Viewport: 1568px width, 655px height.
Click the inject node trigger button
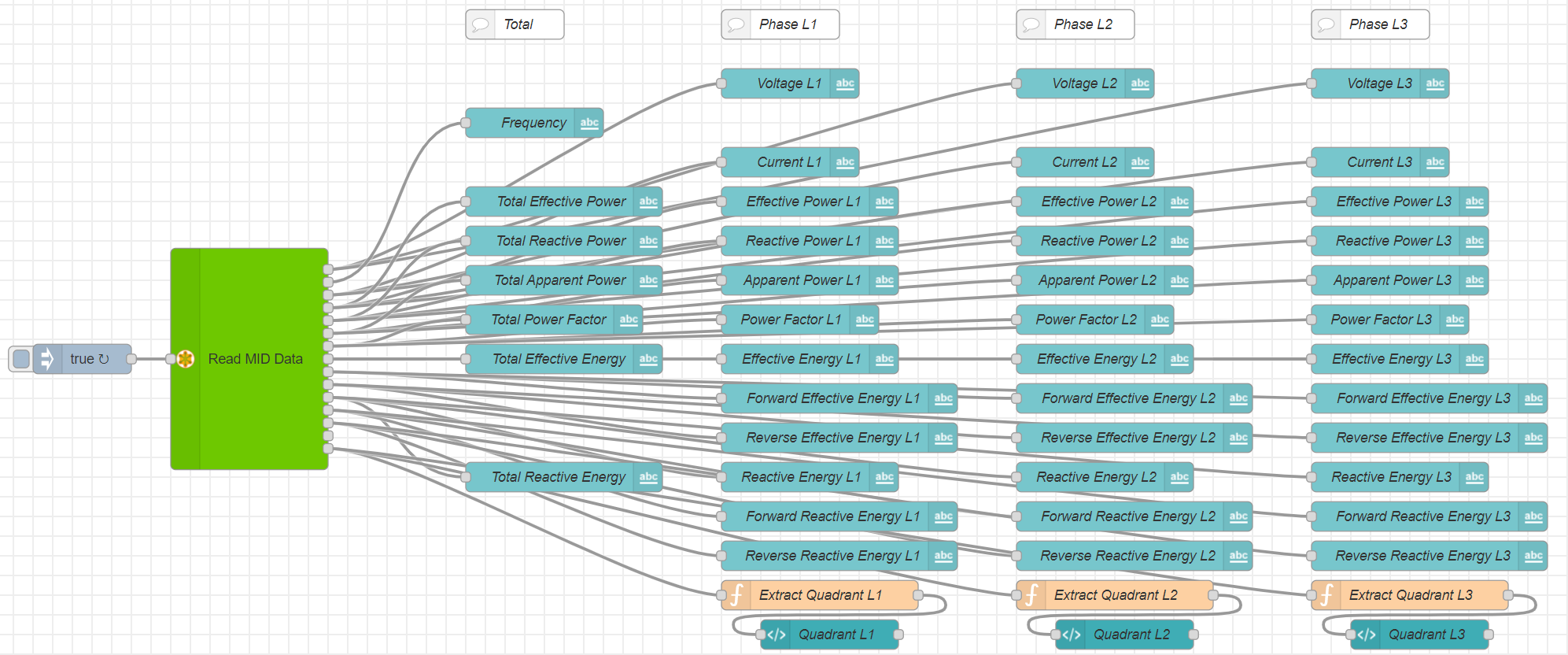point(21,359)
